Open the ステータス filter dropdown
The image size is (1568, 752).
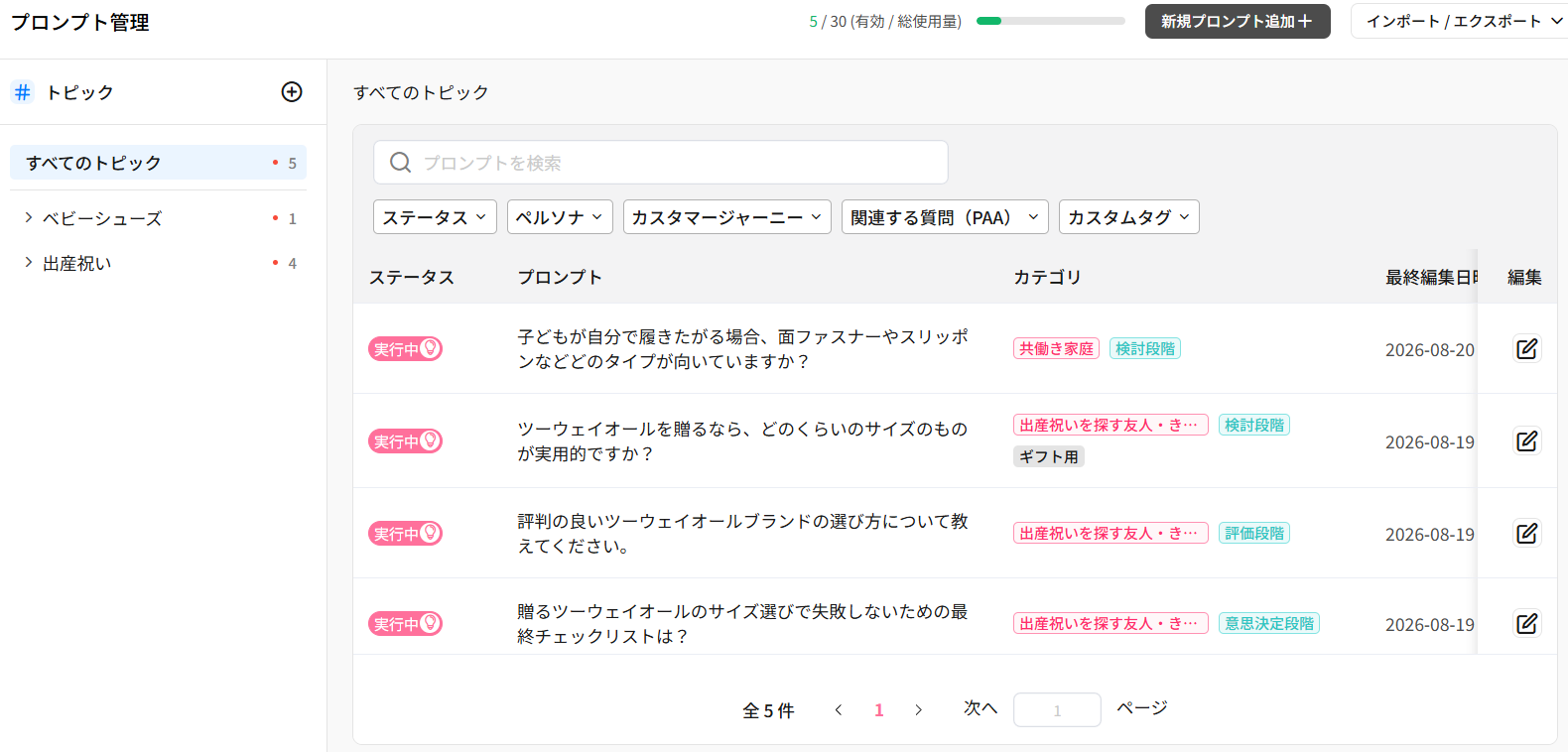click(x=435, y=217)
